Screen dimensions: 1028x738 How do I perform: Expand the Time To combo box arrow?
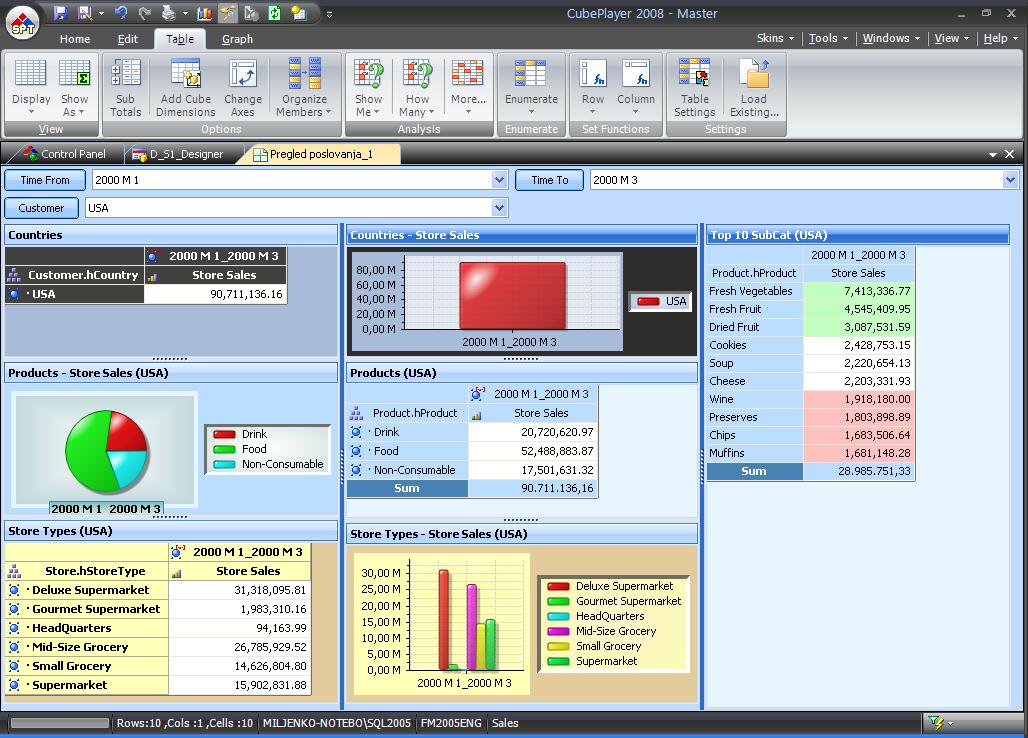coord(1010,180)
